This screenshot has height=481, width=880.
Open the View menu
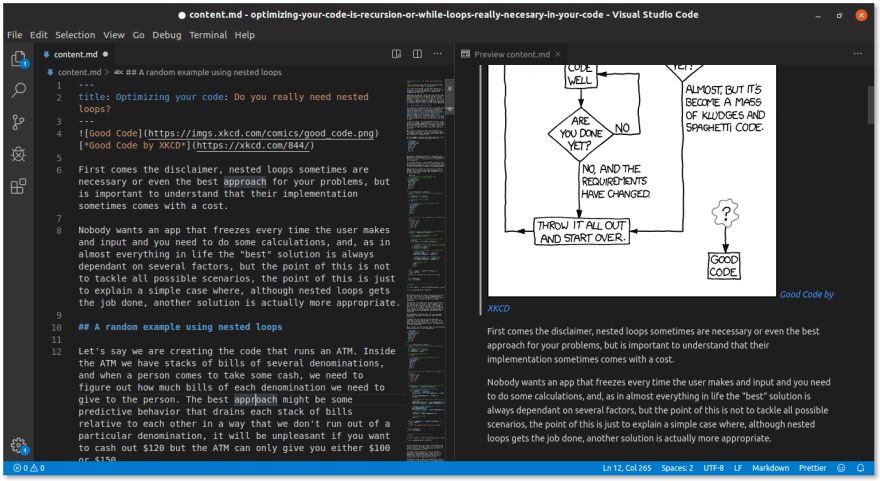tap(114, 35)
